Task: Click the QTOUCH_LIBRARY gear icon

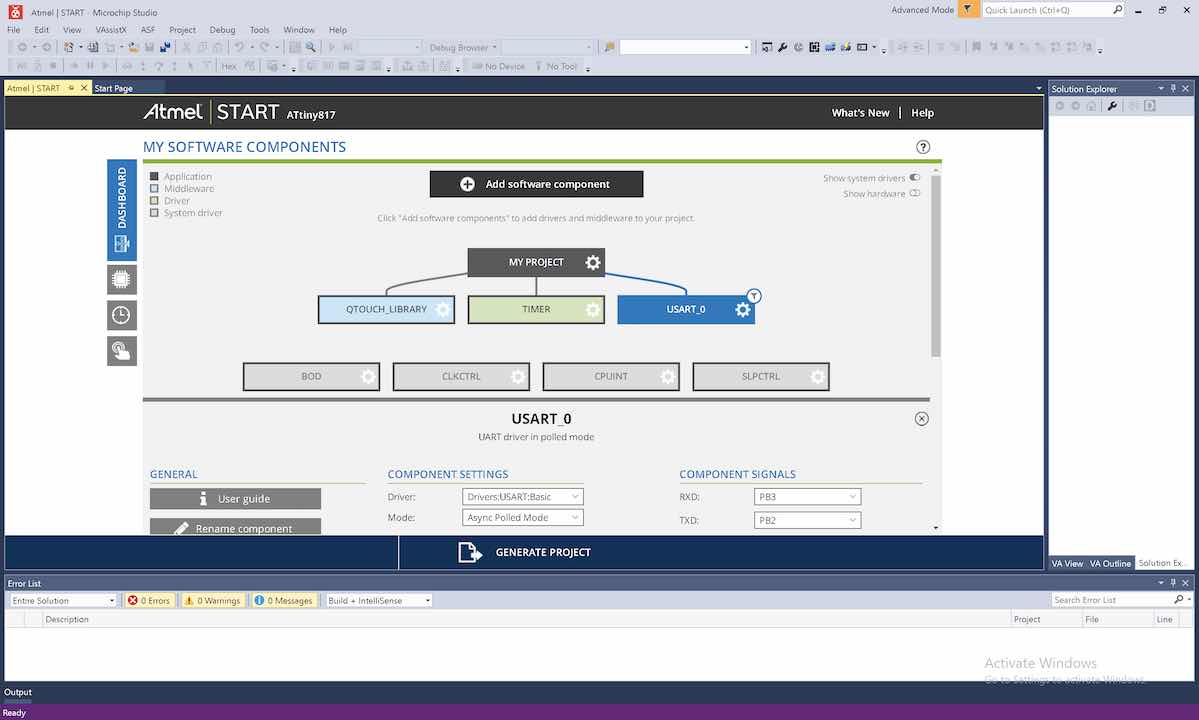Action: point(443,310)
